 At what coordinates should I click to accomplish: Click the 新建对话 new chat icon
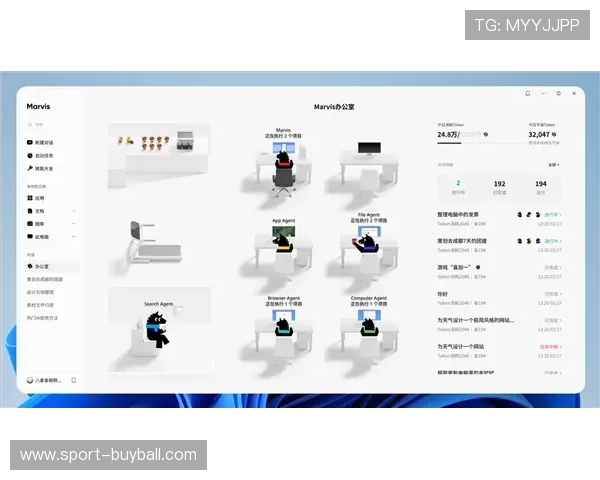[30, 142]
